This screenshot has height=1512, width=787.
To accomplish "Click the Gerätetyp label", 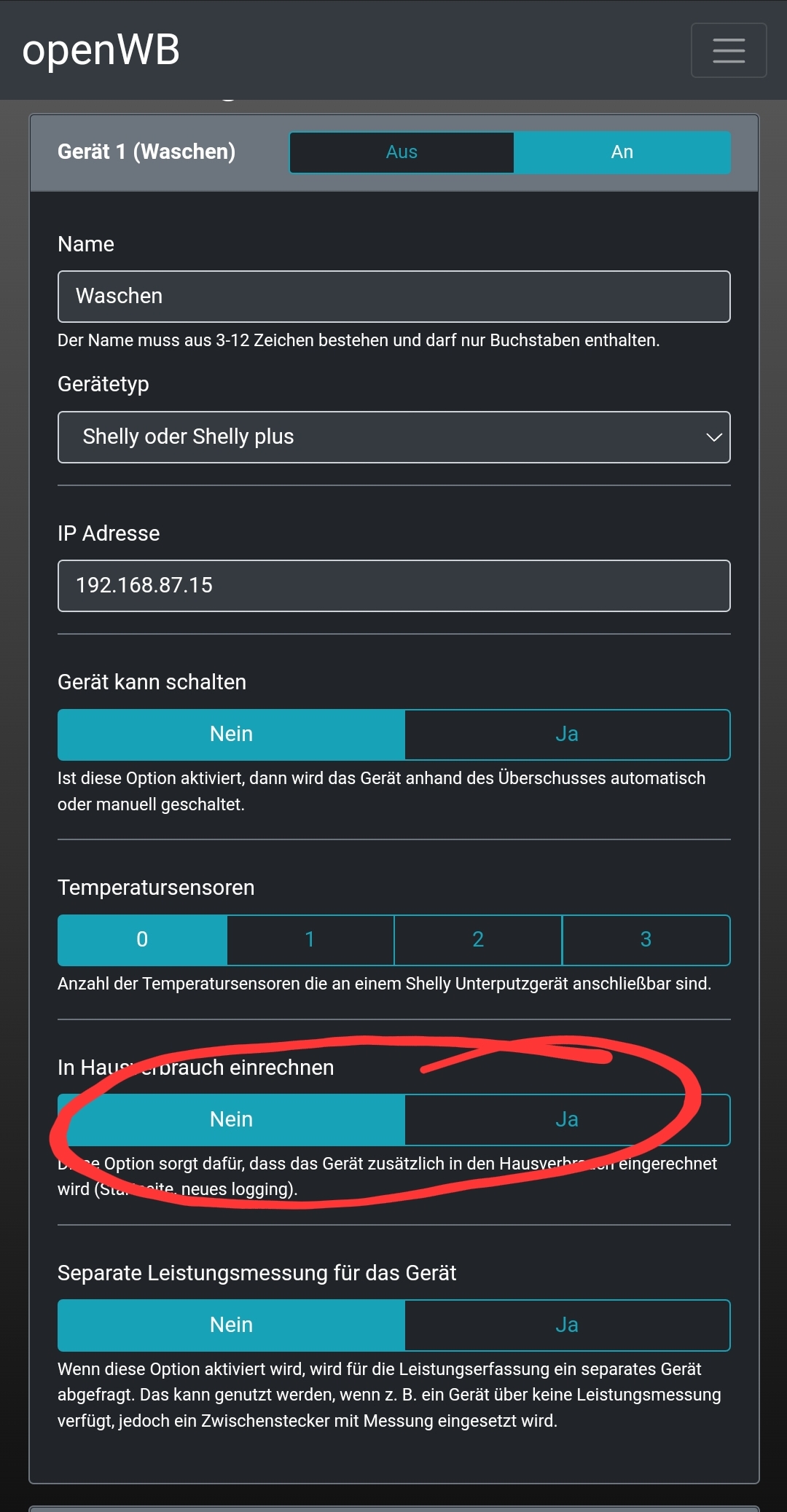I will tap(103, 384).
